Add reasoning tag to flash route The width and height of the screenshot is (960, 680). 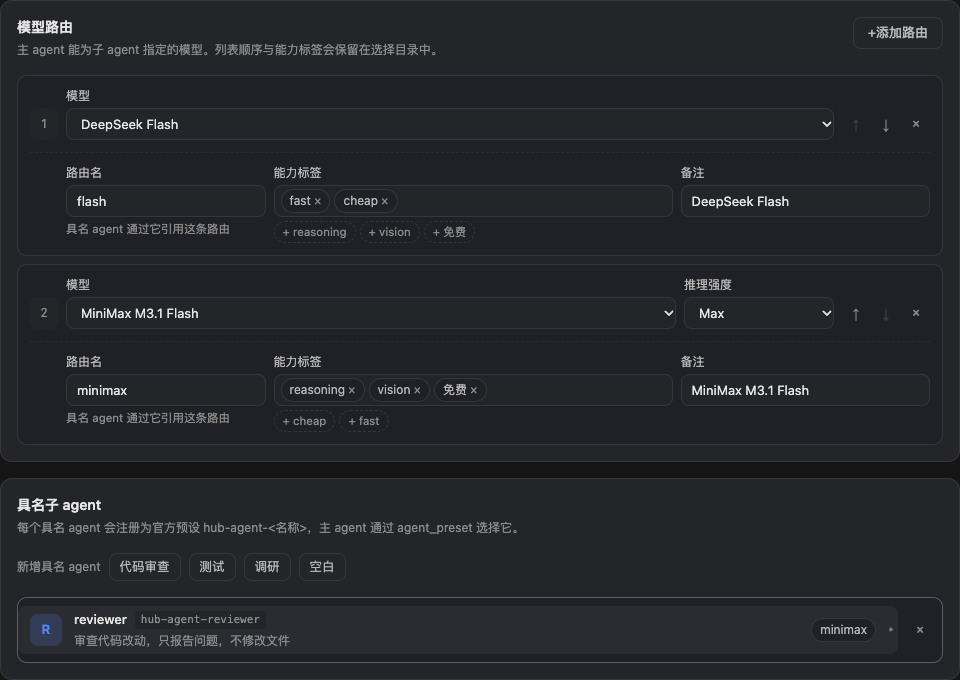(314, 232)
